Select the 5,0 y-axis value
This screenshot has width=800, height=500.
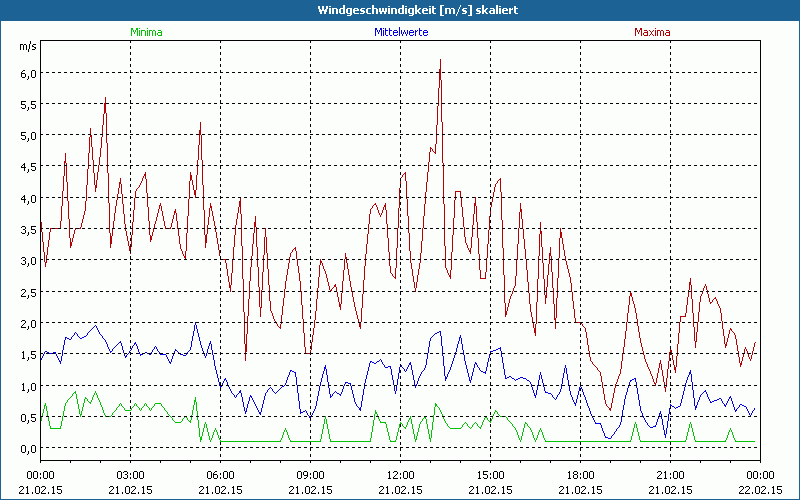(27, 135)
